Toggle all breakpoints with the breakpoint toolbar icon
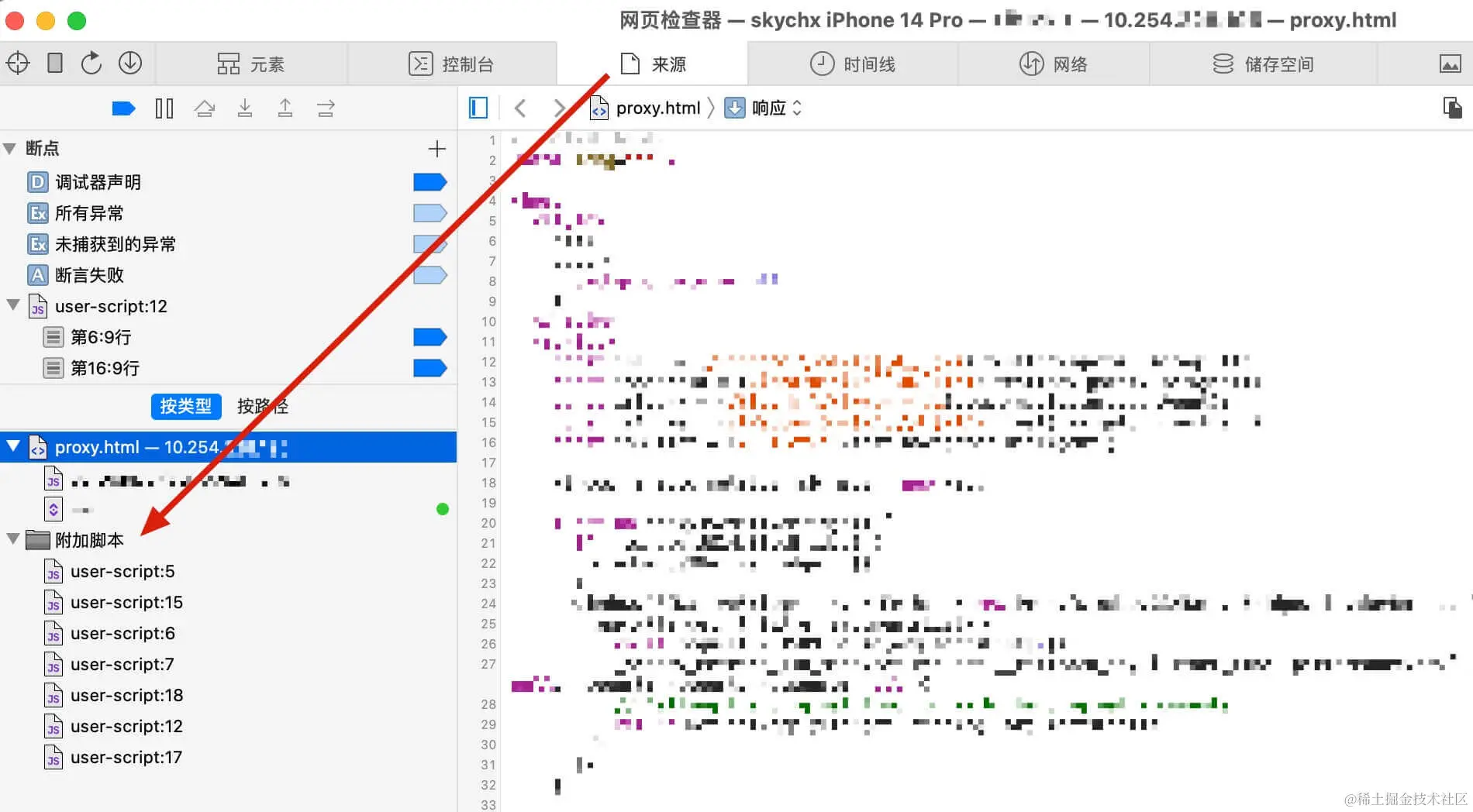 point(124,108)
